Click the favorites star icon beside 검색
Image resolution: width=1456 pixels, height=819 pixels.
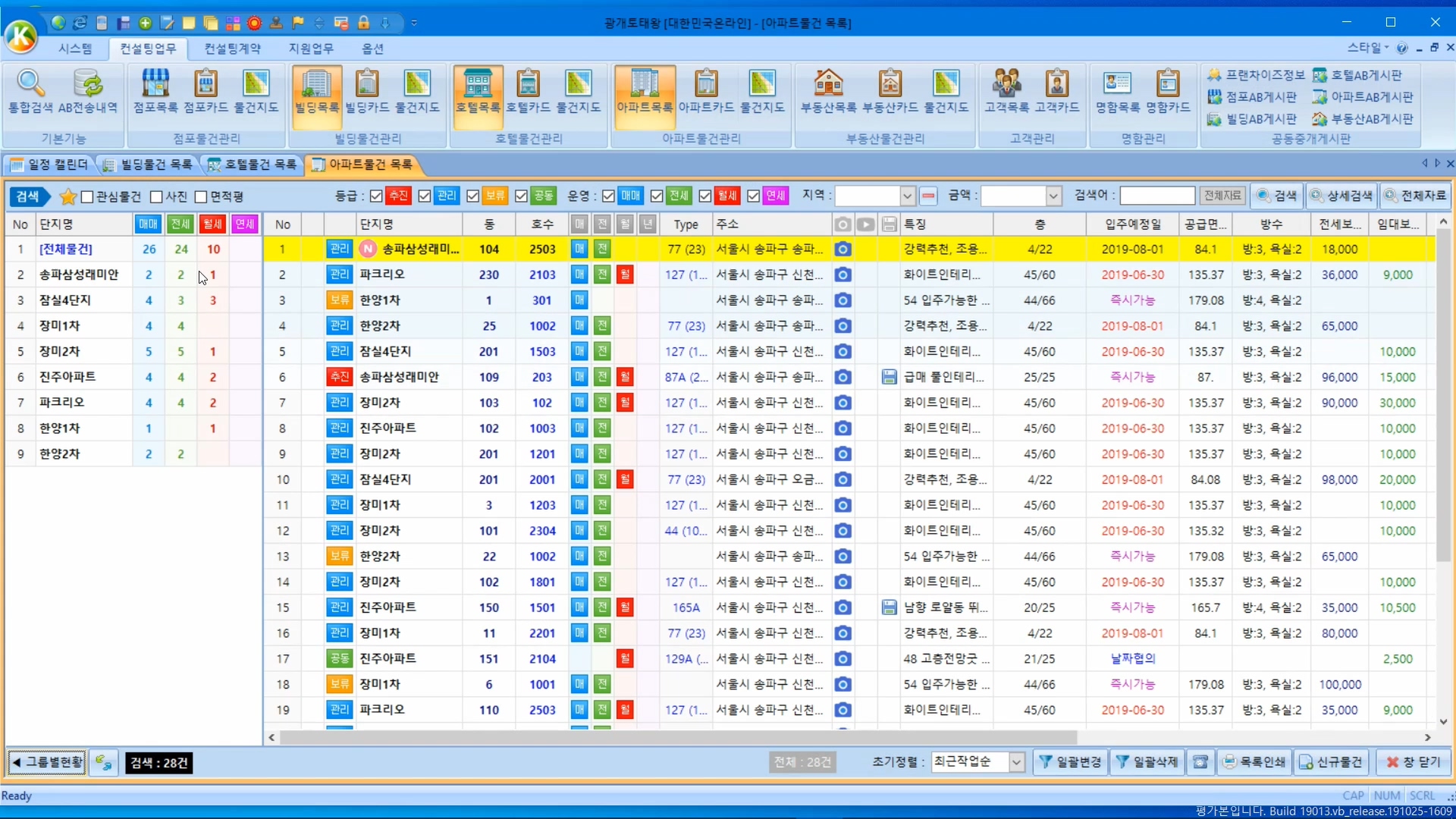pyautogui.click(x=67, y=196)
